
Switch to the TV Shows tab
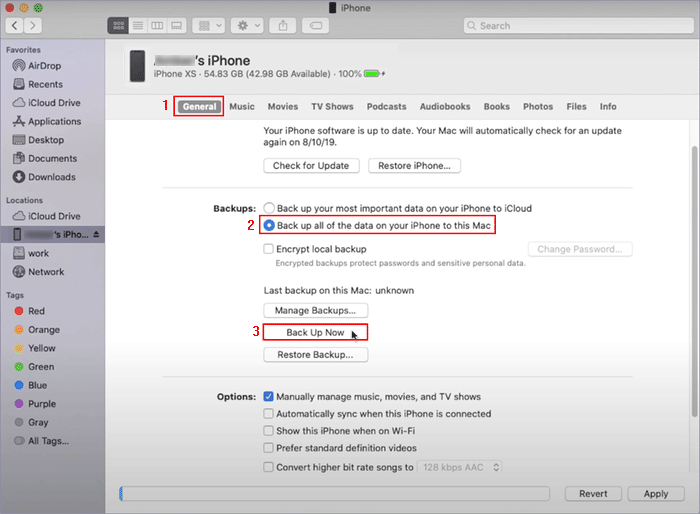pyautogui.click(x=332, y=107)
